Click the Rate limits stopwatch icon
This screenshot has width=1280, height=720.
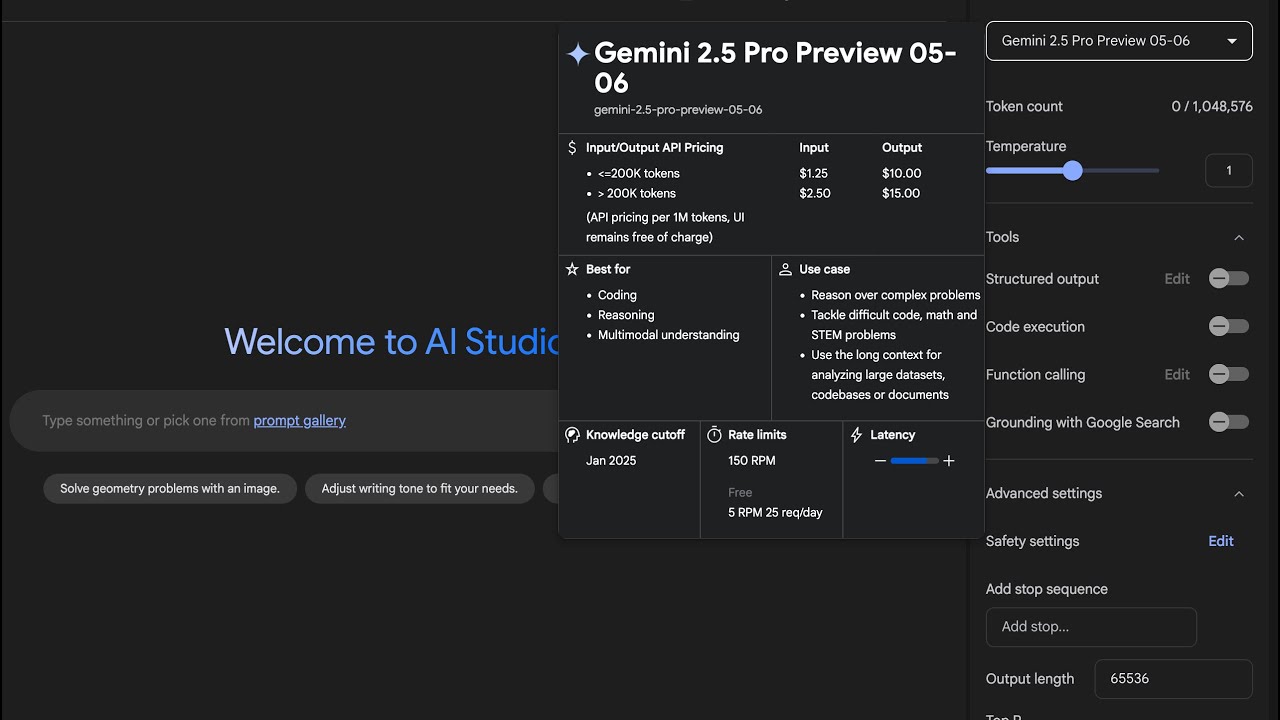(714, 435)
